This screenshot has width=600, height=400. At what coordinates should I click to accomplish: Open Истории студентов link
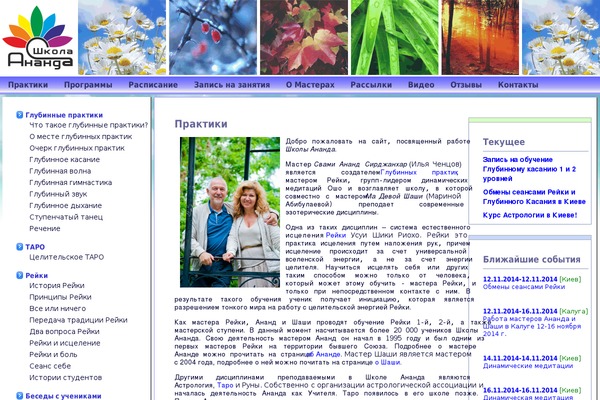[x=65, y=377]
